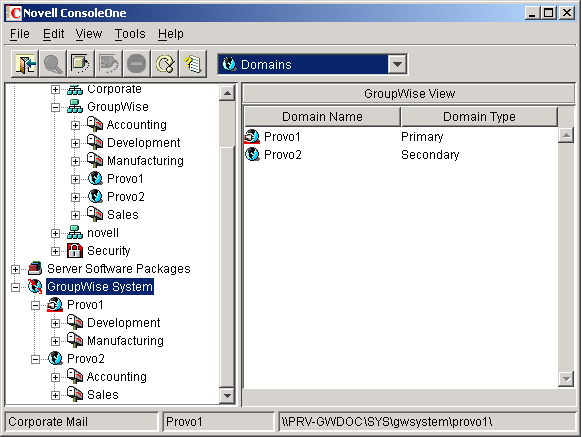581x437 pixels.
Task: Click the domain list scroll up arrow
Action: [x=566, y=135]
